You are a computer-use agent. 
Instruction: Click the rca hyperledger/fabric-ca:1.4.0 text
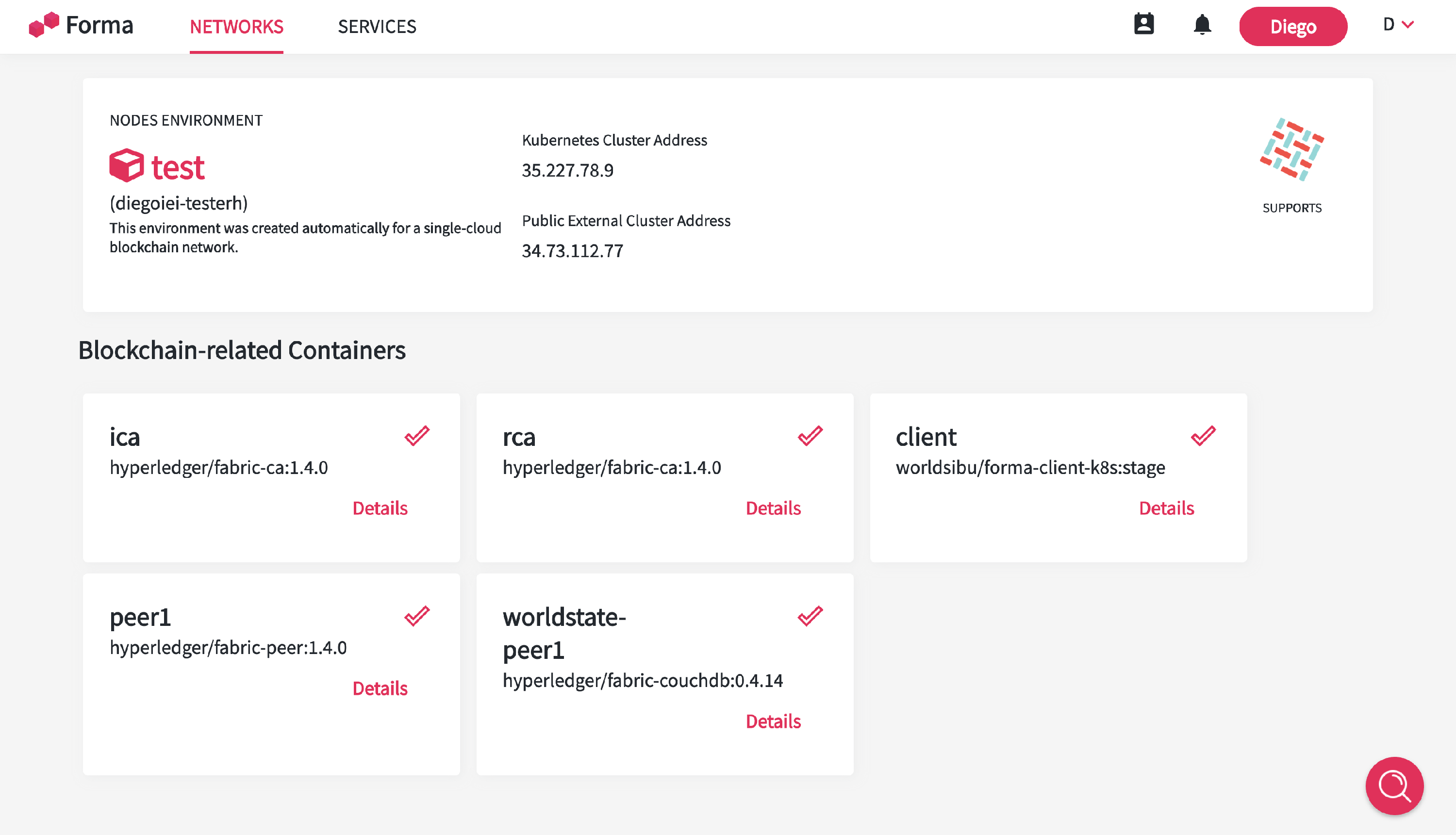[x=612, y=468]
